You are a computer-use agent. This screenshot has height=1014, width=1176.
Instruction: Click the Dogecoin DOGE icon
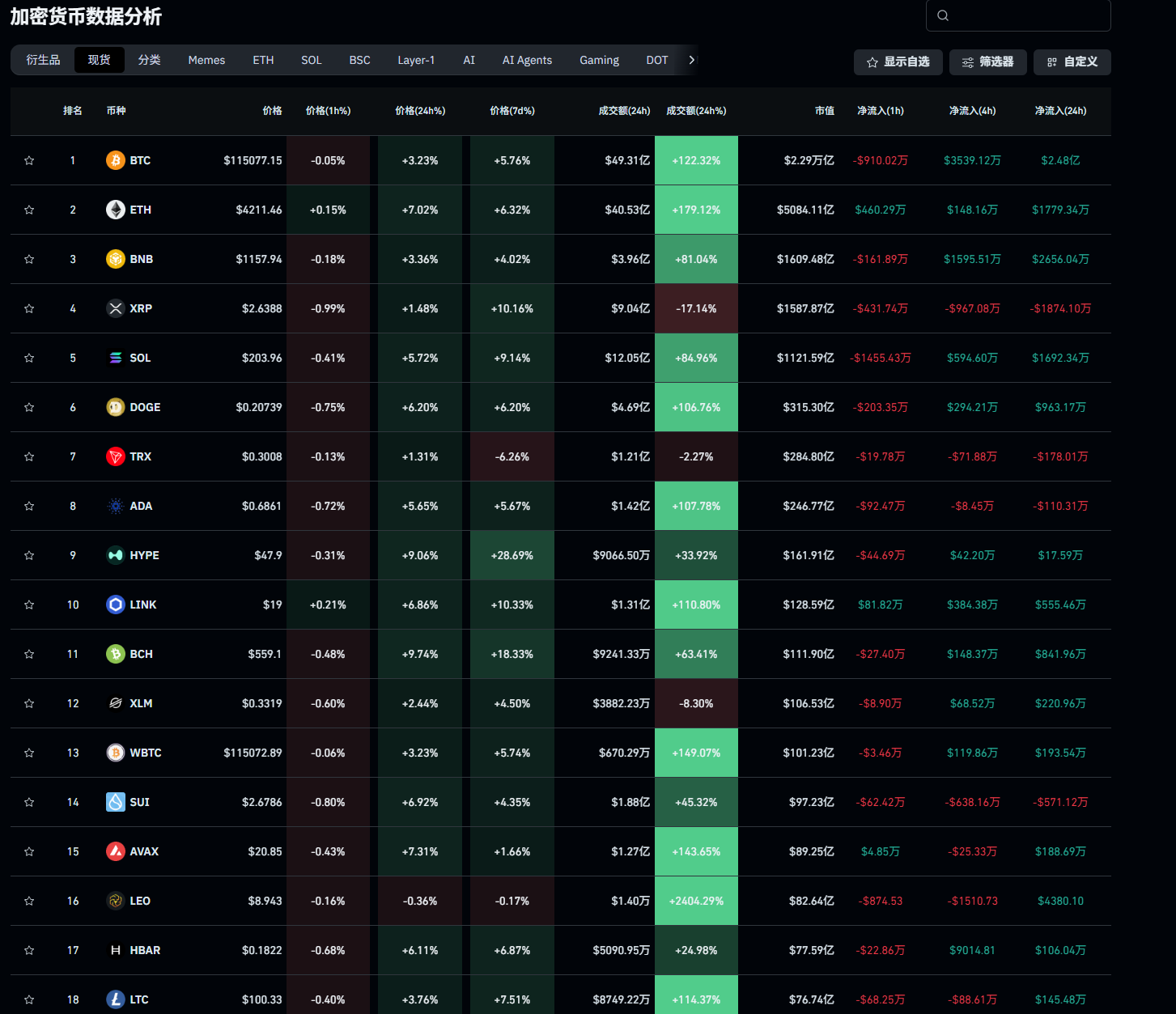pos(116,407)
